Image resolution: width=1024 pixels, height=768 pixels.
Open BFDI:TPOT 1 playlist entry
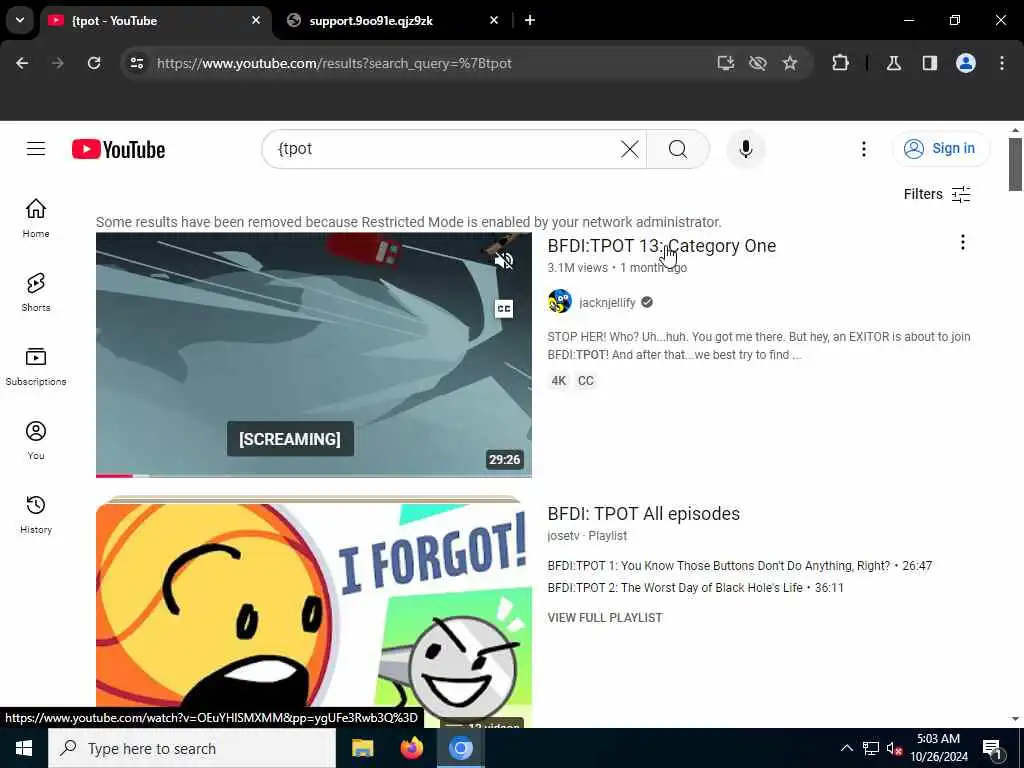point(739,566)
